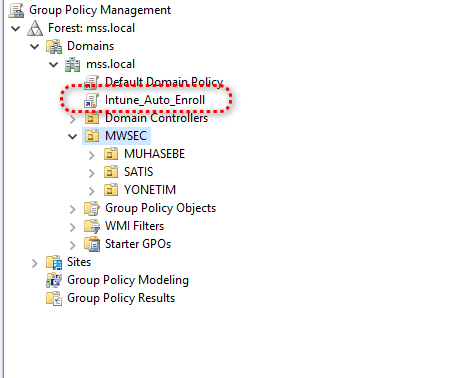Select the Group Policy Management root label

(x=100, y=10)
